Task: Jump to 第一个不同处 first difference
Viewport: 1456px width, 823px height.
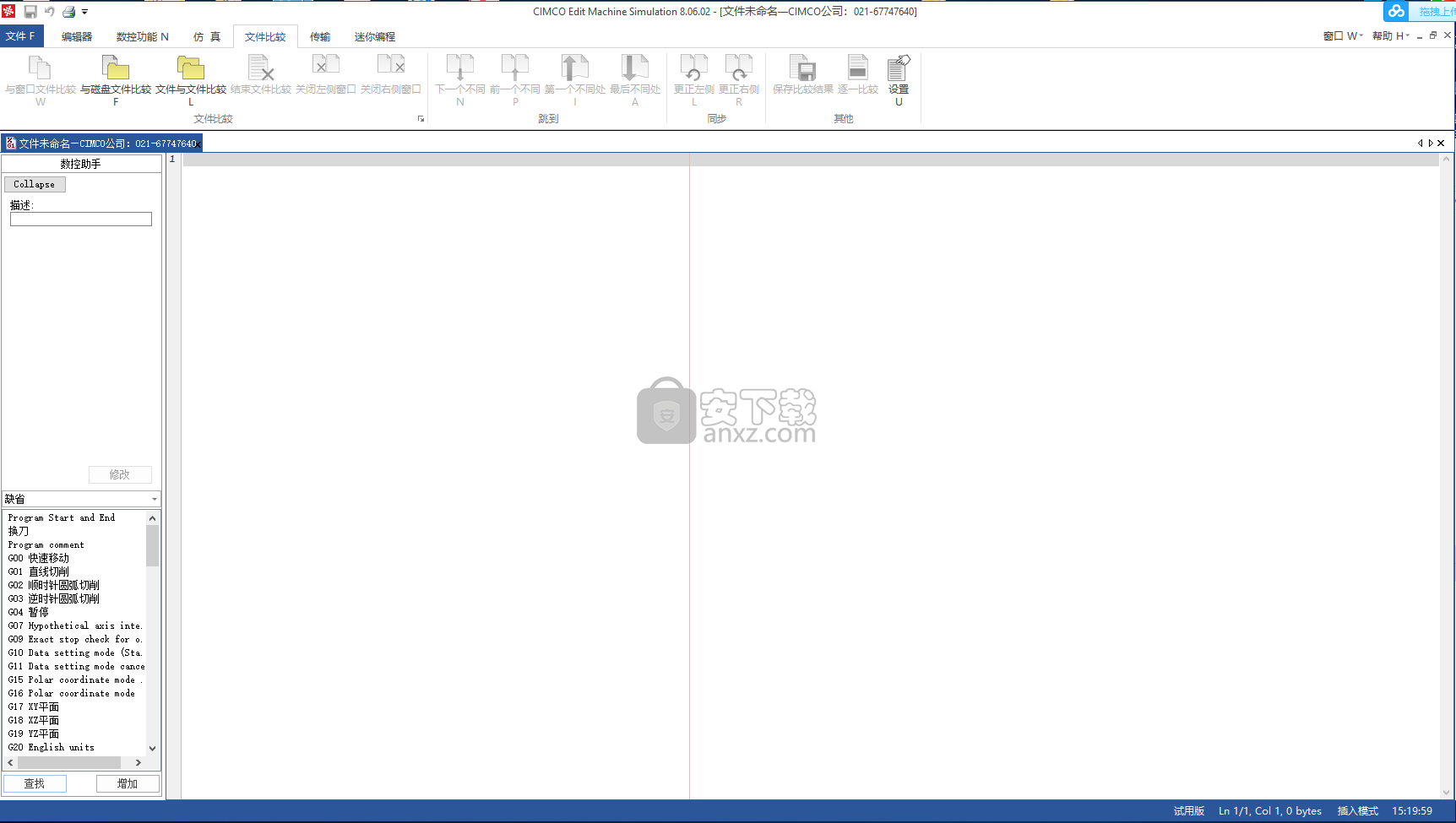Action: (575, 80)
